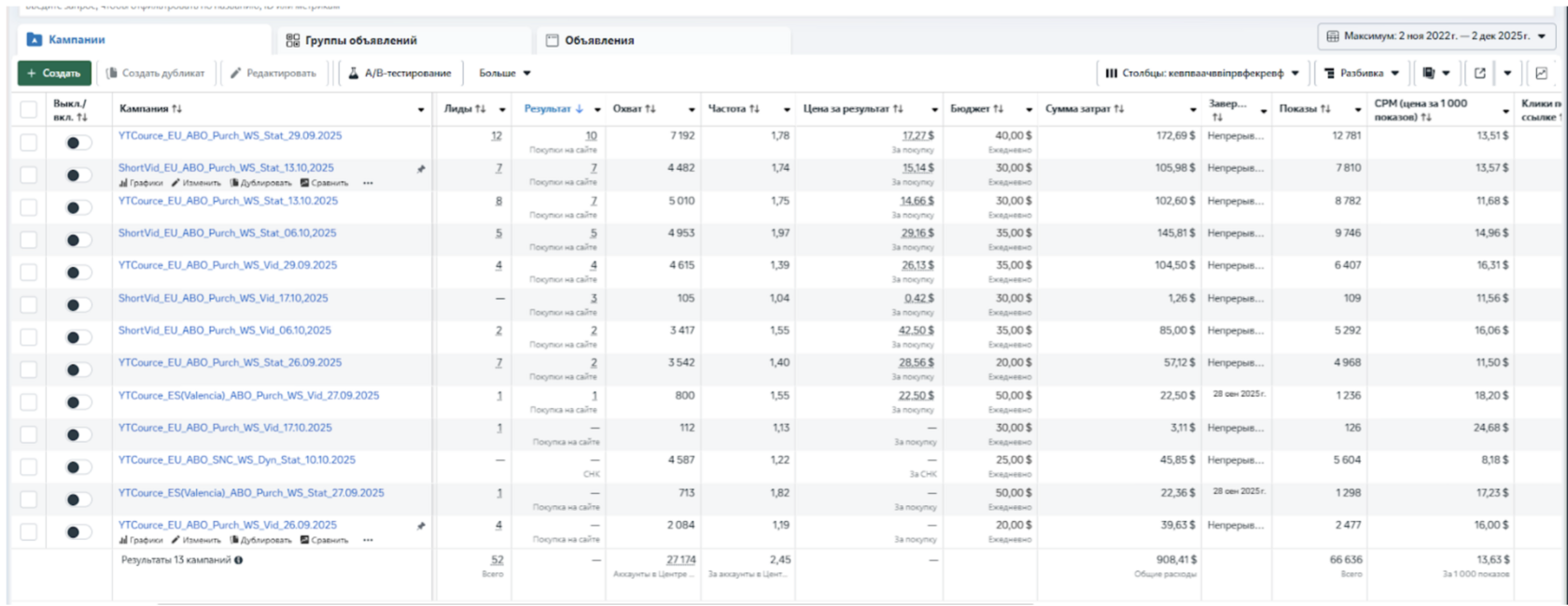Open three-dots menu on ShortVid_EU_ABO_Purch_WS_Stat_13.10,2025 row
Viewport: 1568px width, 606px height.
tap(368, 183)
